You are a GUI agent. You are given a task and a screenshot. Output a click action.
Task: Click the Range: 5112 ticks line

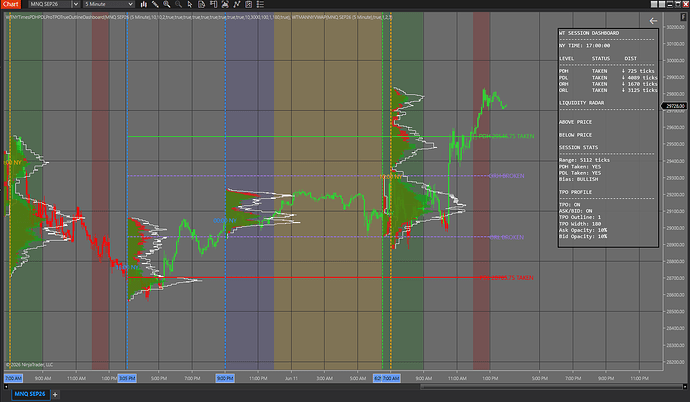pos(584,161)
